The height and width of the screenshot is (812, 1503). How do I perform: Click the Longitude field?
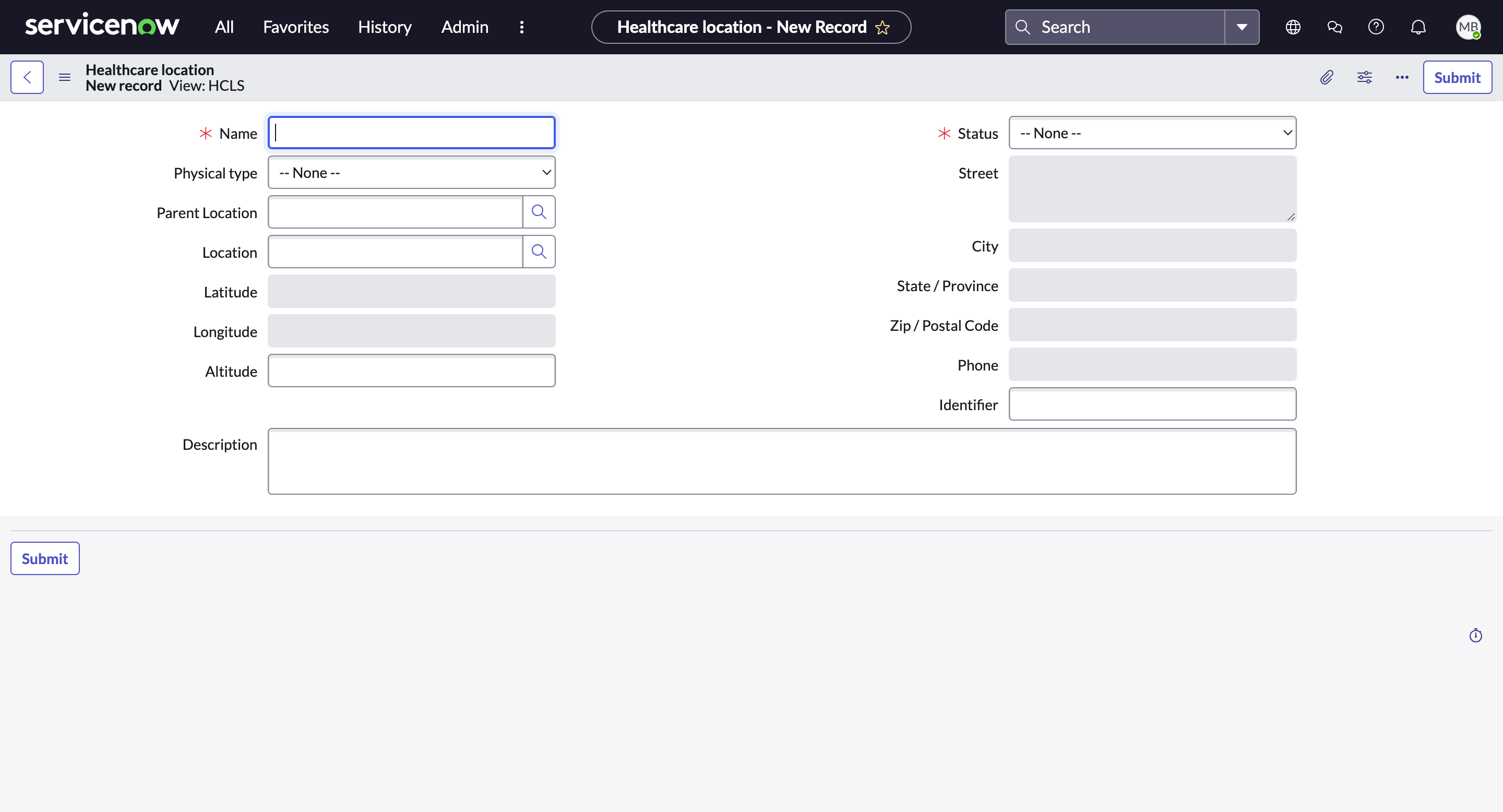411,331
